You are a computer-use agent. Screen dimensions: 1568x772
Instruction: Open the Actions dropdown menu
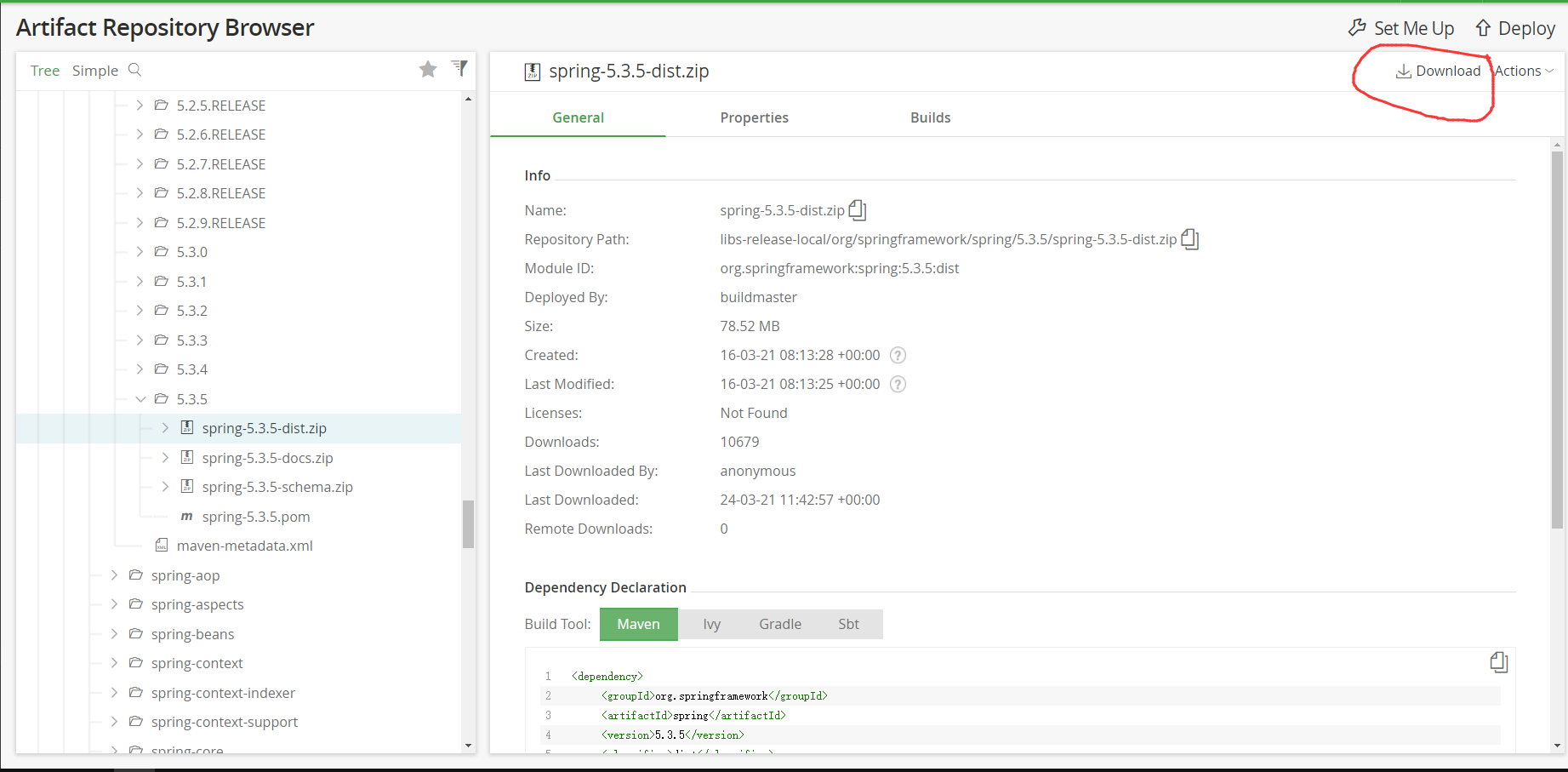[x=1525, y=71]
